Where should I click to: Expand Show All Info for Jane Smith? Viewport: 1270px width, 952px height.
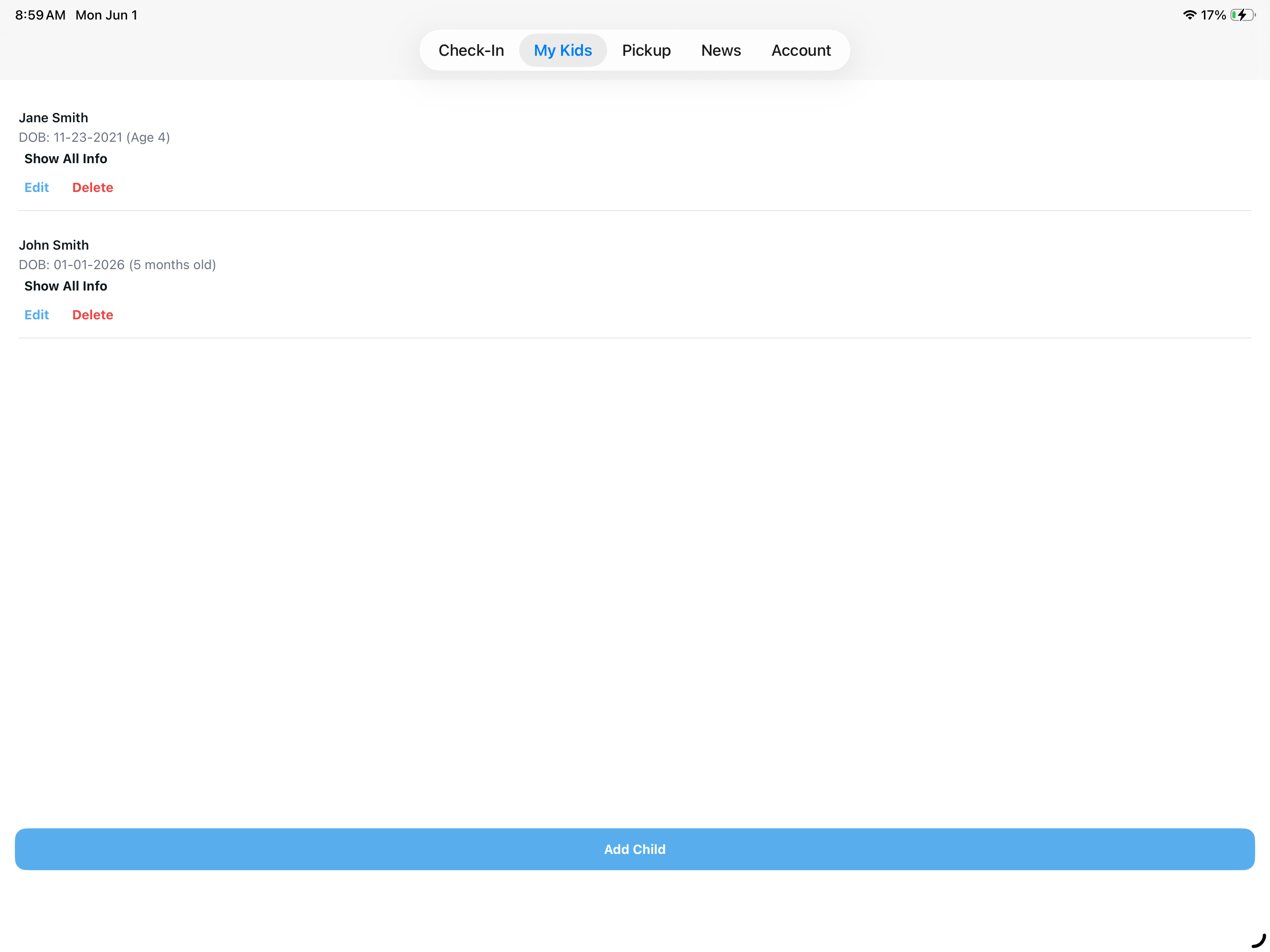[66, 159]
